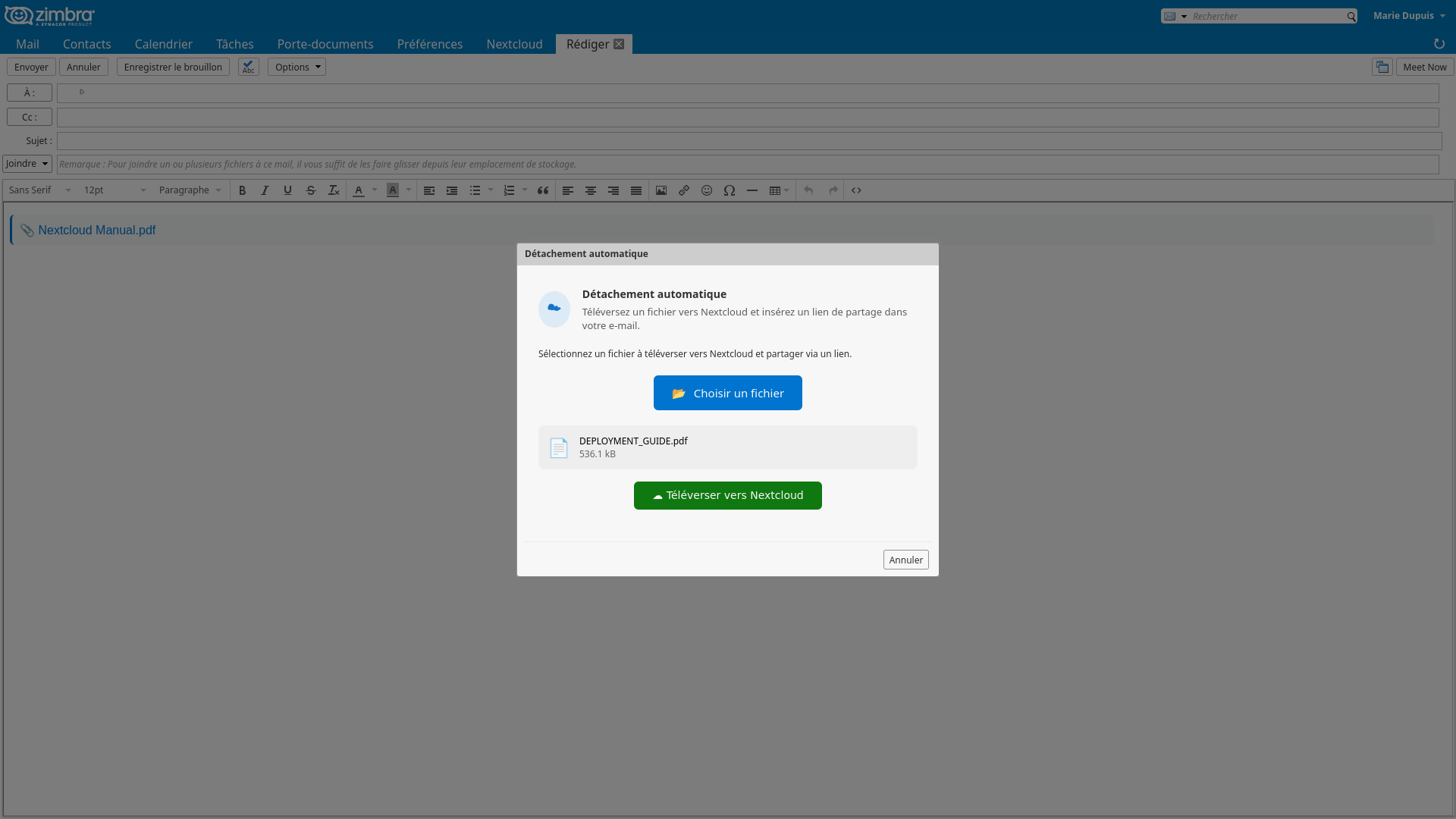1456x819 pixels.
Task: Expand the Paragraphe format dropdown
Action: coord(189,190)
